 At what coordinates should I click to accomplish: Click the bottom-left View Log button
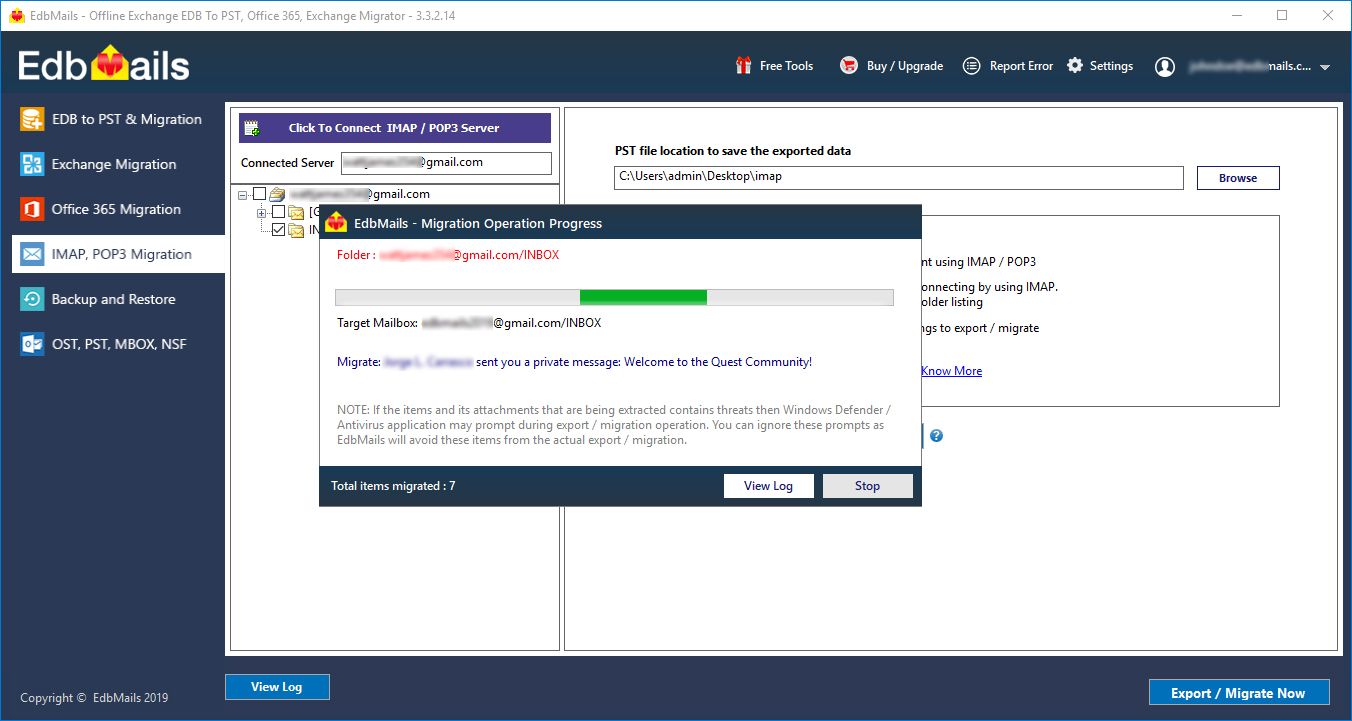click(x=277, y=687)
